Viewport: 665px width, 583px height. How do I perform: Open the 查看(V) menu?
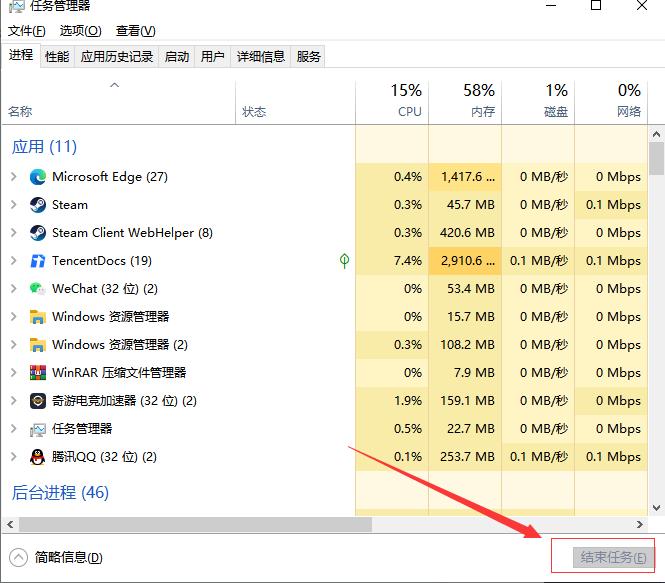click(136, 31)
